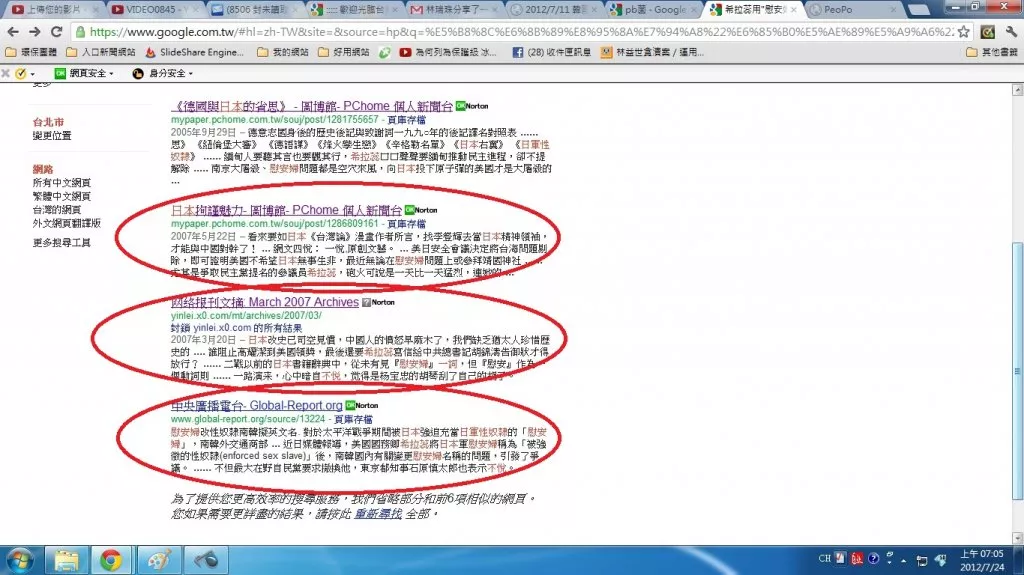Open the Facebook (28) 收件匣訊息 bookmark
This screenshot has width=1024, height=575.
(551, 52)
